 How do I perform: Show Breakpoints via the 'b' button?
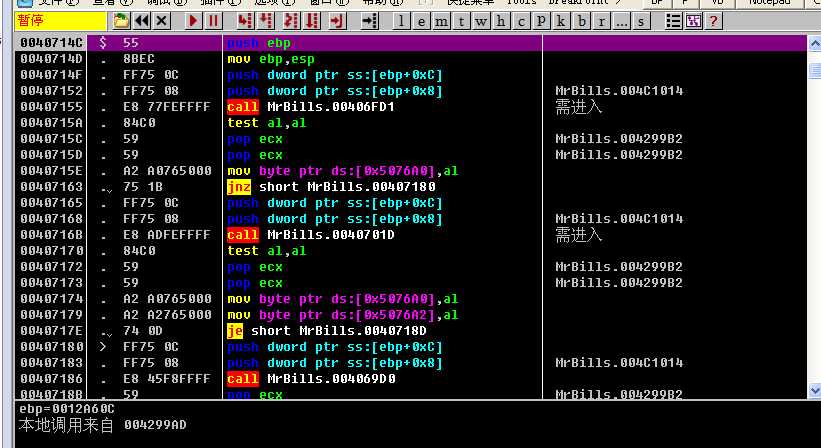click(581, 21)
